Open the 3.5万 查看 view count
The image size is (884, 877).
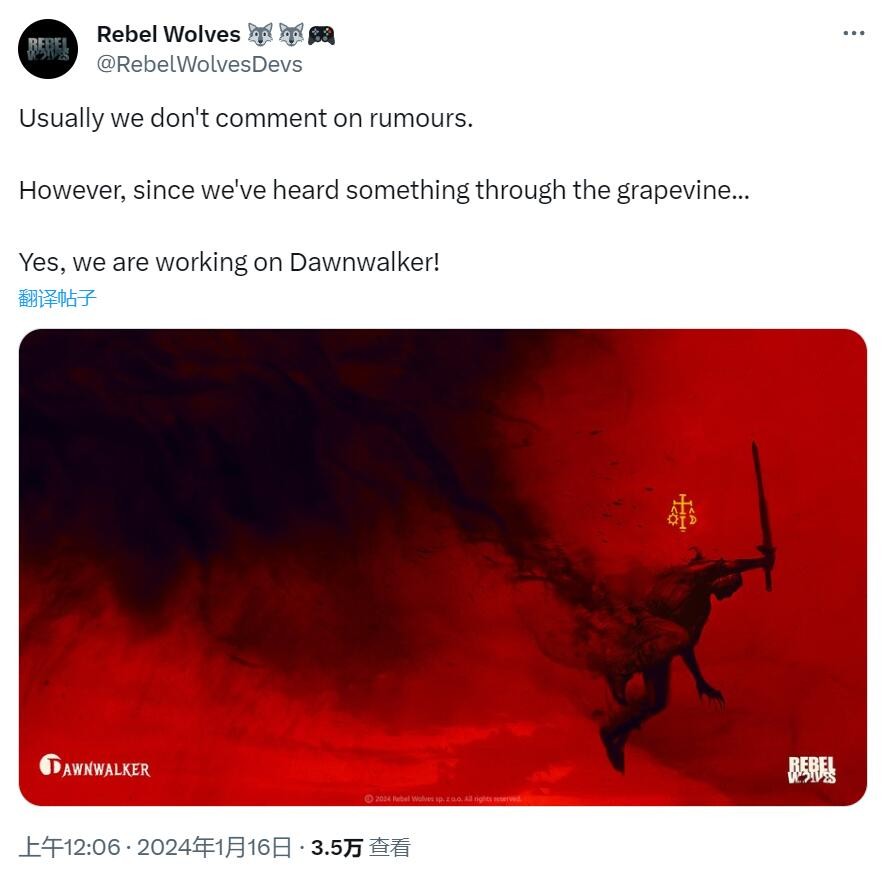[361, 847]
